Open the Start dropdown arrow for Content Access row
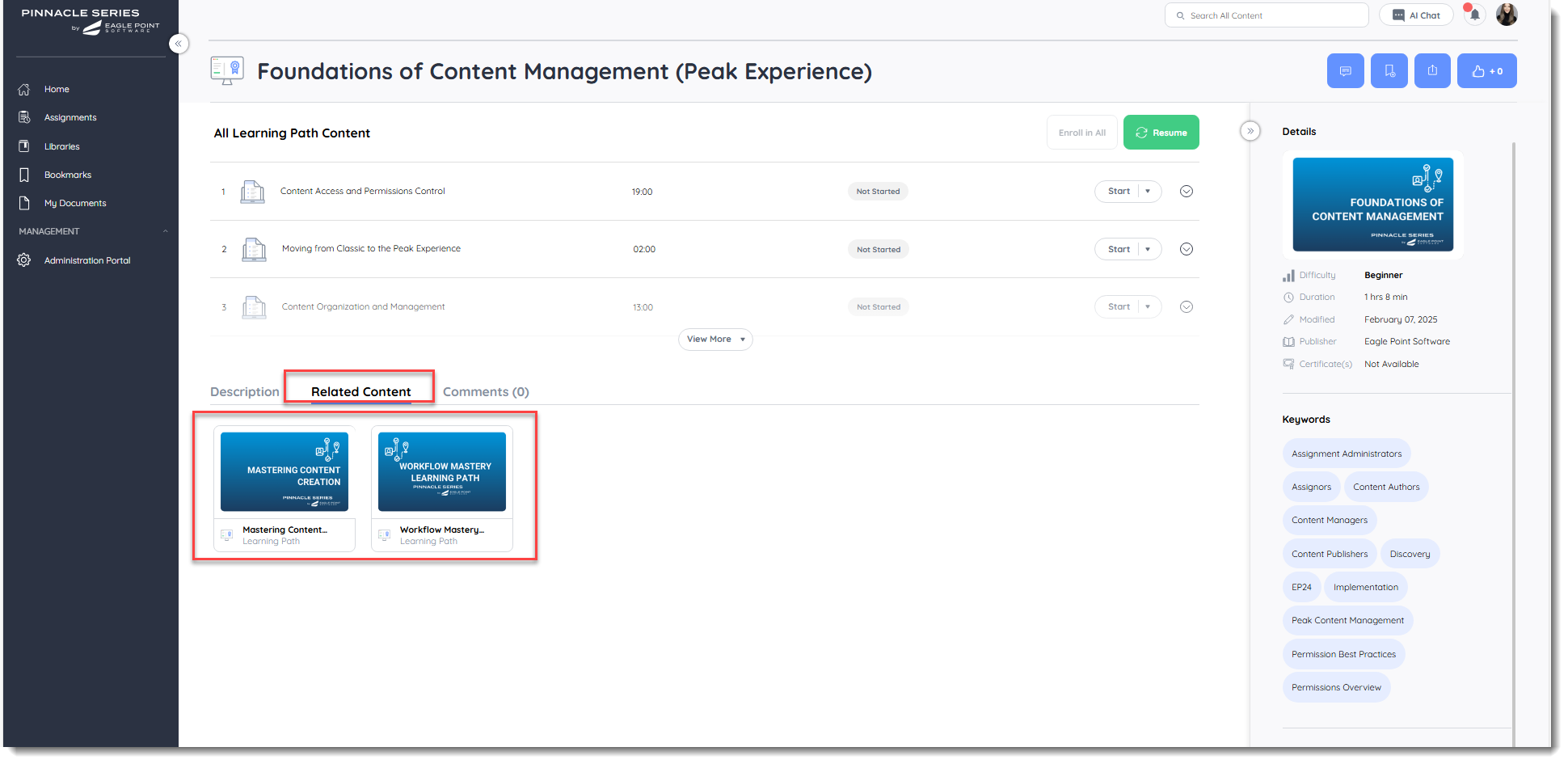Image resolution: width=1568 pixels, height=764 pixels. [1148, 192]
